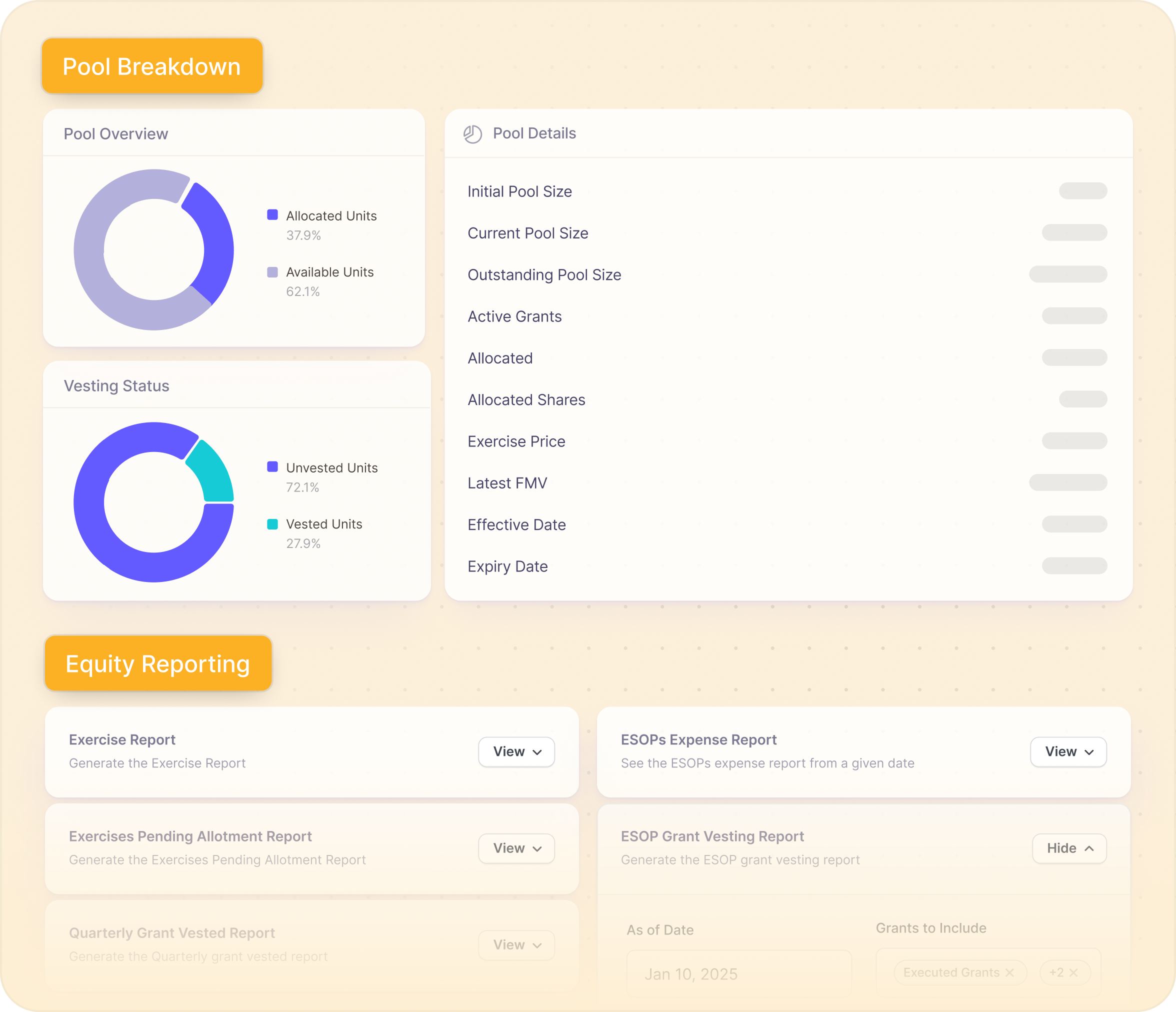The height and width of the screenshot is (1012, 1176).
Task: Click the Pool Details pie chart icon
Action: [x=472, y=134]
